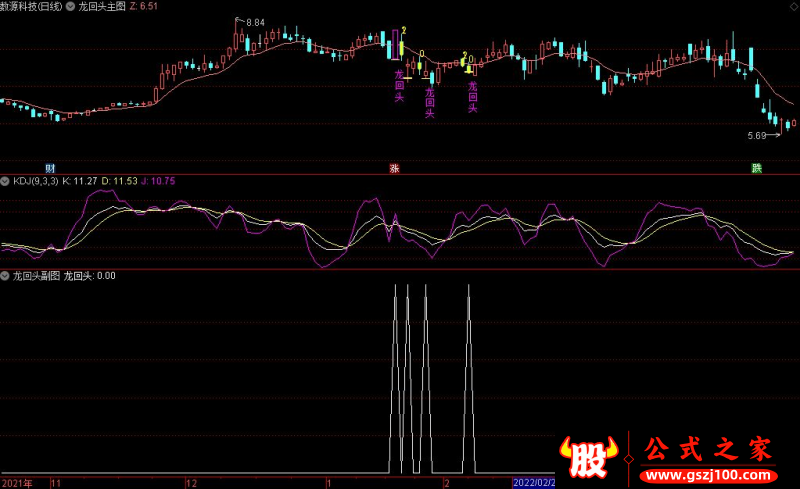Open the www.gszj100.com website link
800x489 pixels.
709,476
